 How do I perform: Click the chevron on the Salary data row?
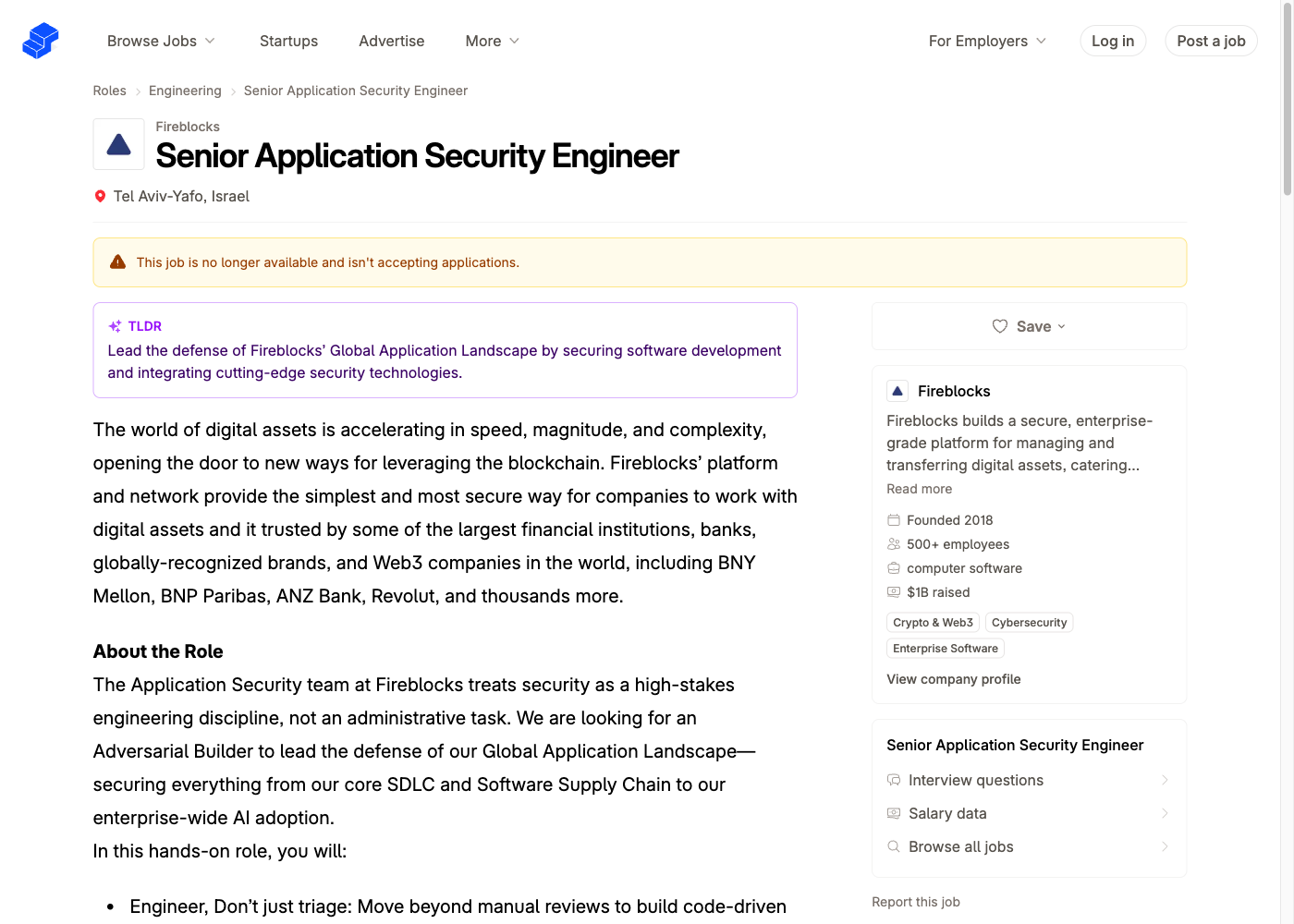click(x=1165, y=813)
